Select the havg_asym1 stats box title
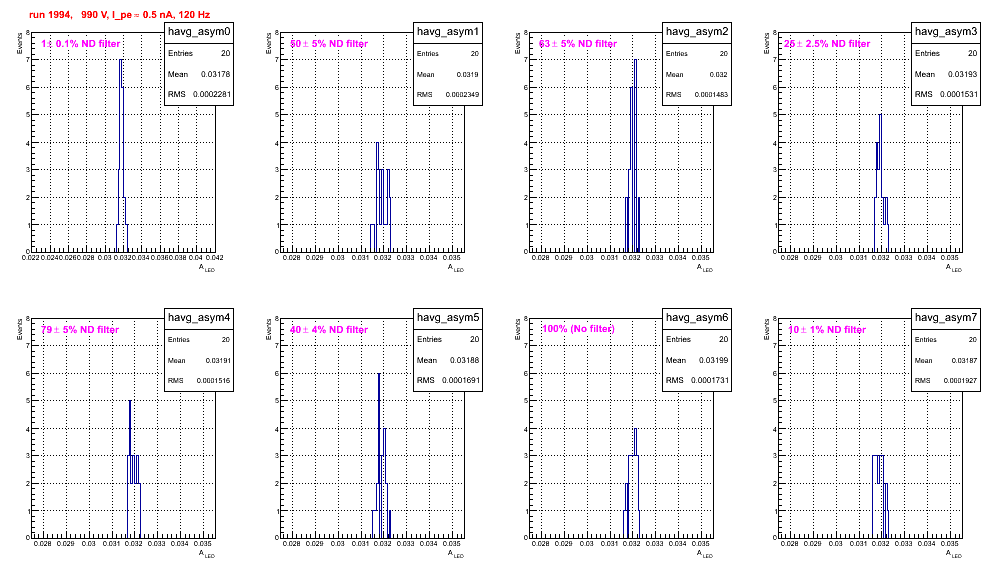996x572 pixels. (448, 31)
